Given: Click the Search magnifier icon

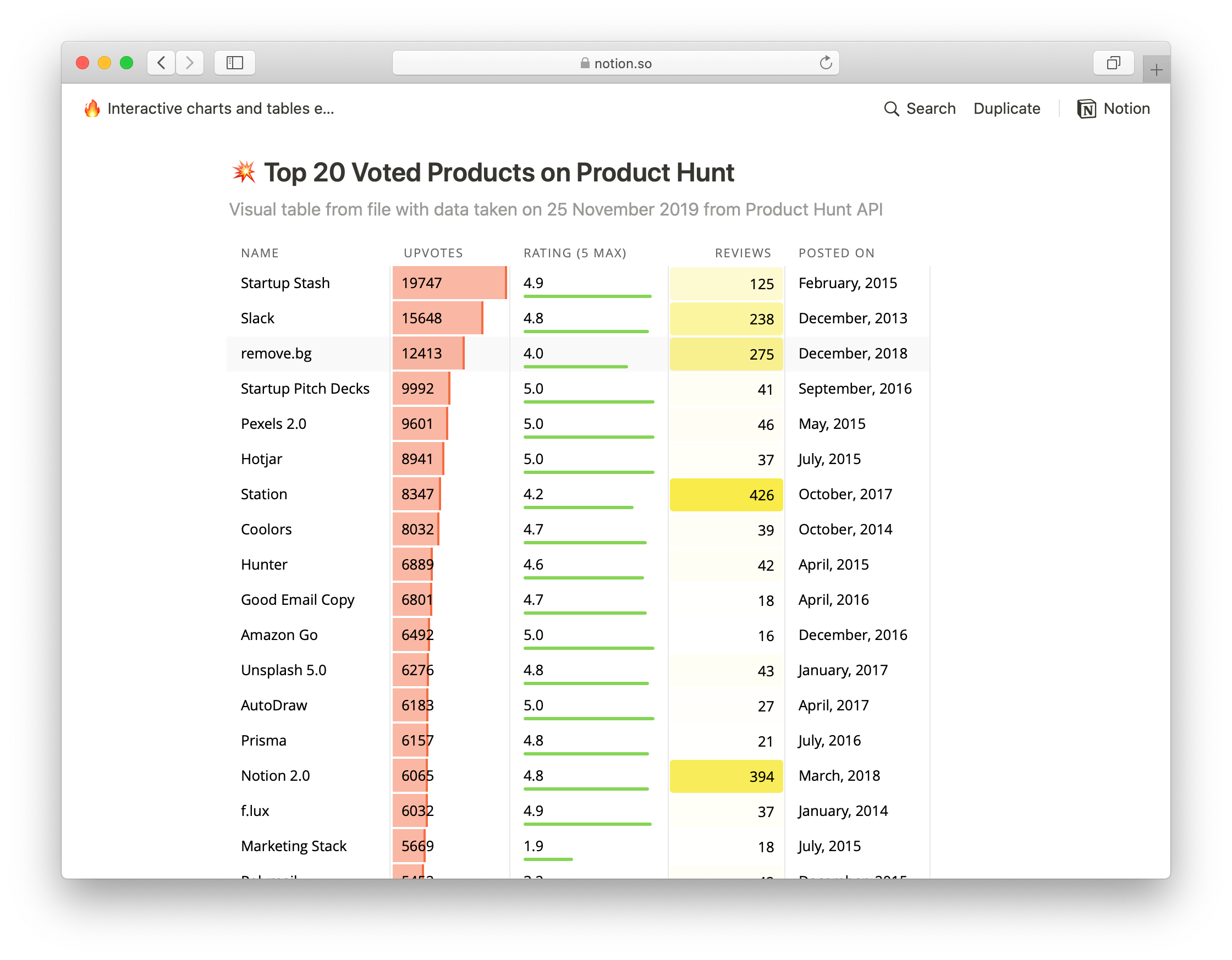Looking at the screenshot, I should click(x=892, y=109).
